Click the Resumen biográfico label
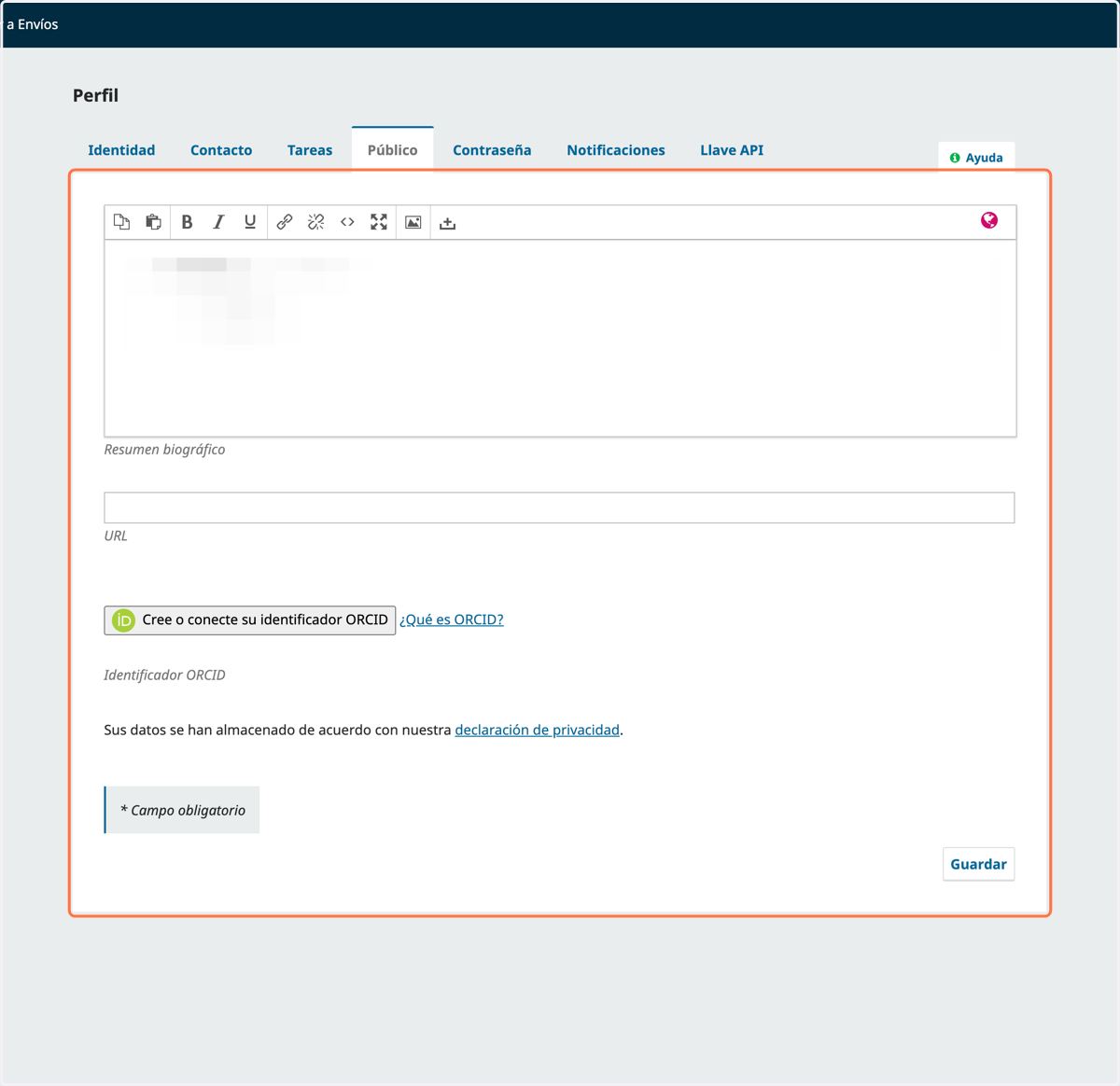 click(x=164, y=450)
